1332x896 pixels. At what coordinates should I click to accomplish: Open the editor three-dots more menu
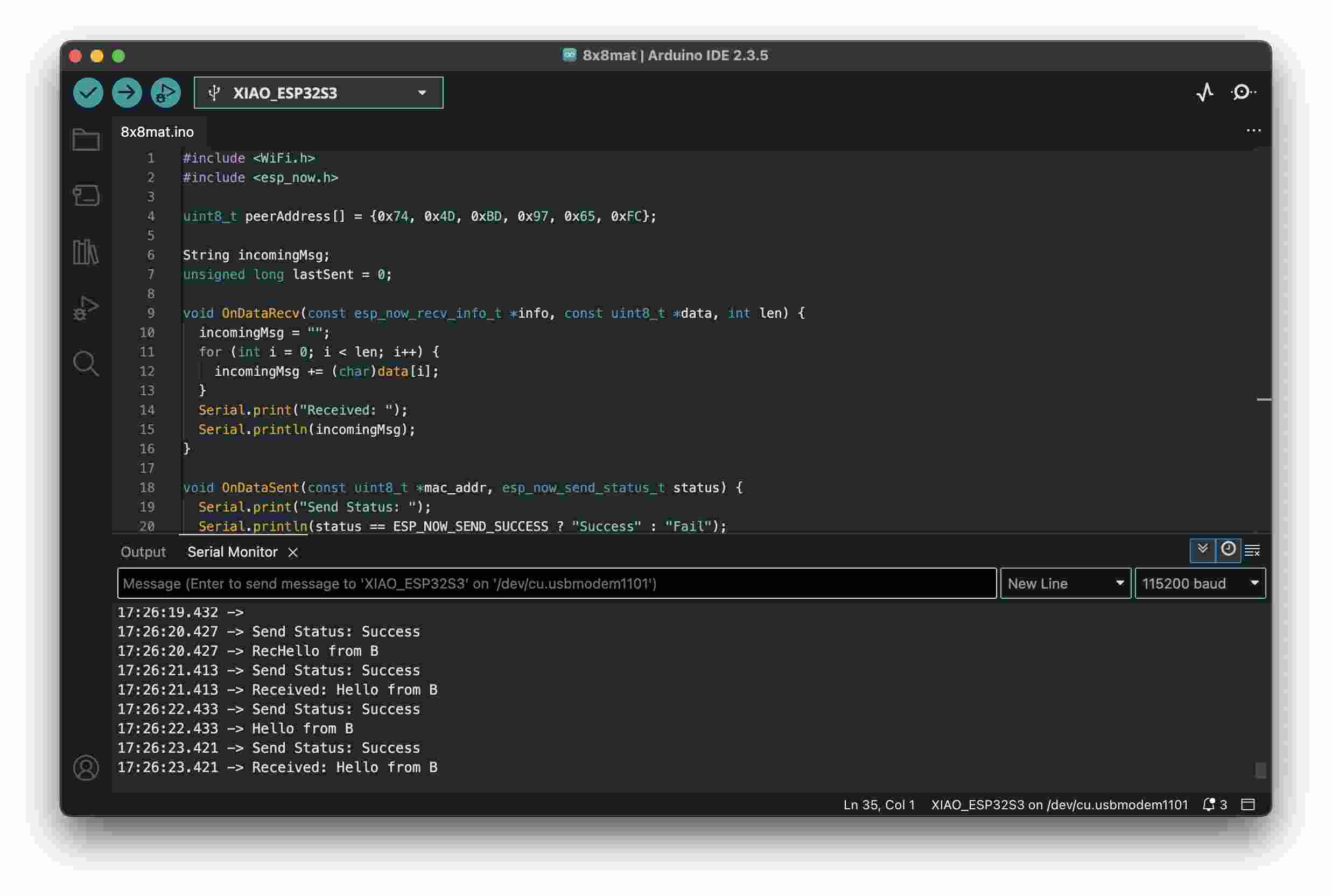[x=1253, y=131]
